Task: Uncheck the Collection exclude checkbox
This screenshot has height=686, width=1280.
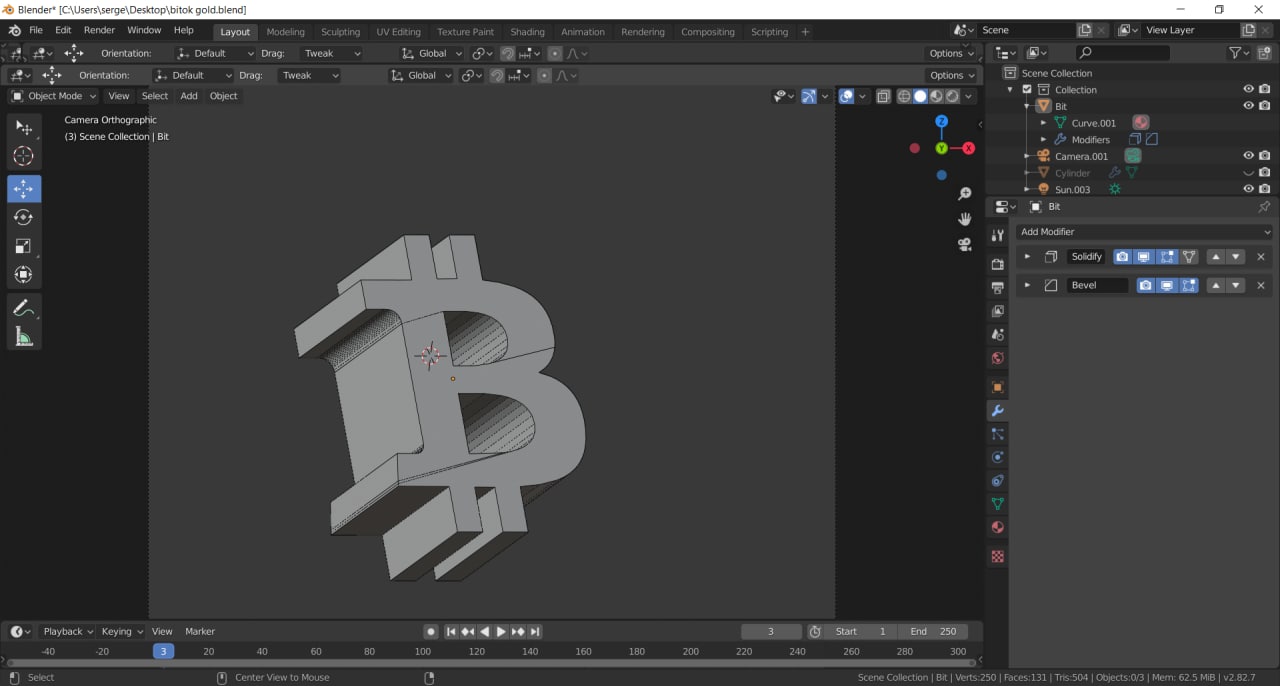Action: click(1027, 90)
